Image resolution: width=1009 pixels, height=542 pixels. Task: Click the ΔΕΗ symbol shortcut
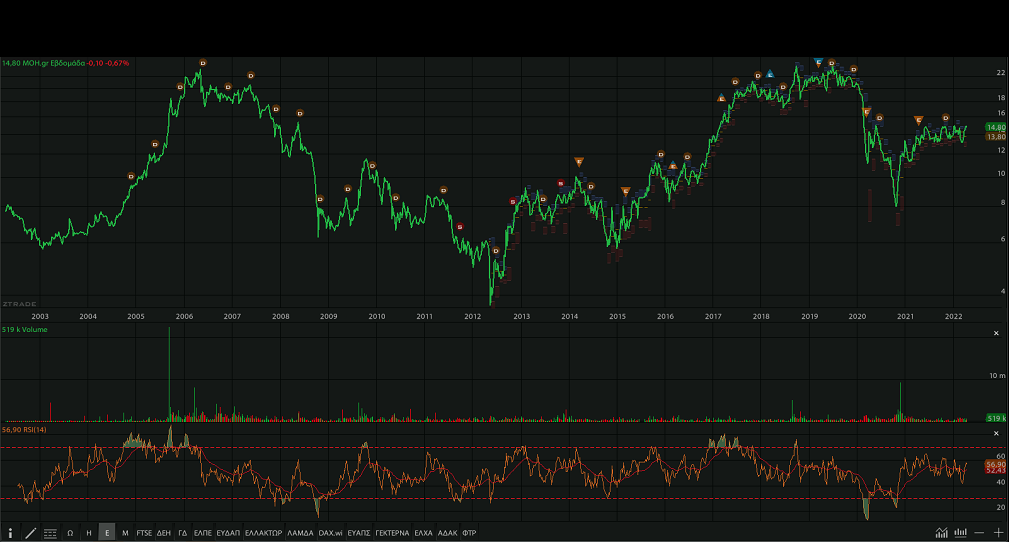click(x=164, y=533)
